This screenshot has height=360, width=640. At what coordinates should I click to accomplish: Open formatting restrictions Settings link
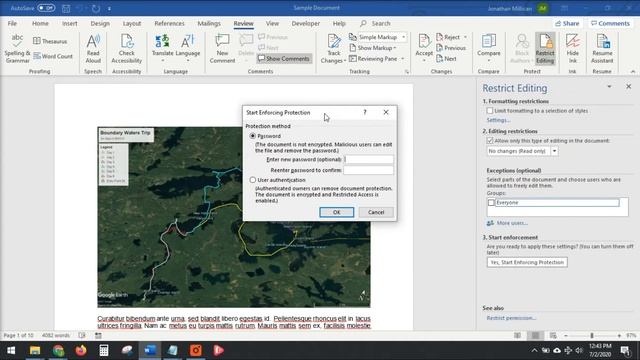click(498, 120)
